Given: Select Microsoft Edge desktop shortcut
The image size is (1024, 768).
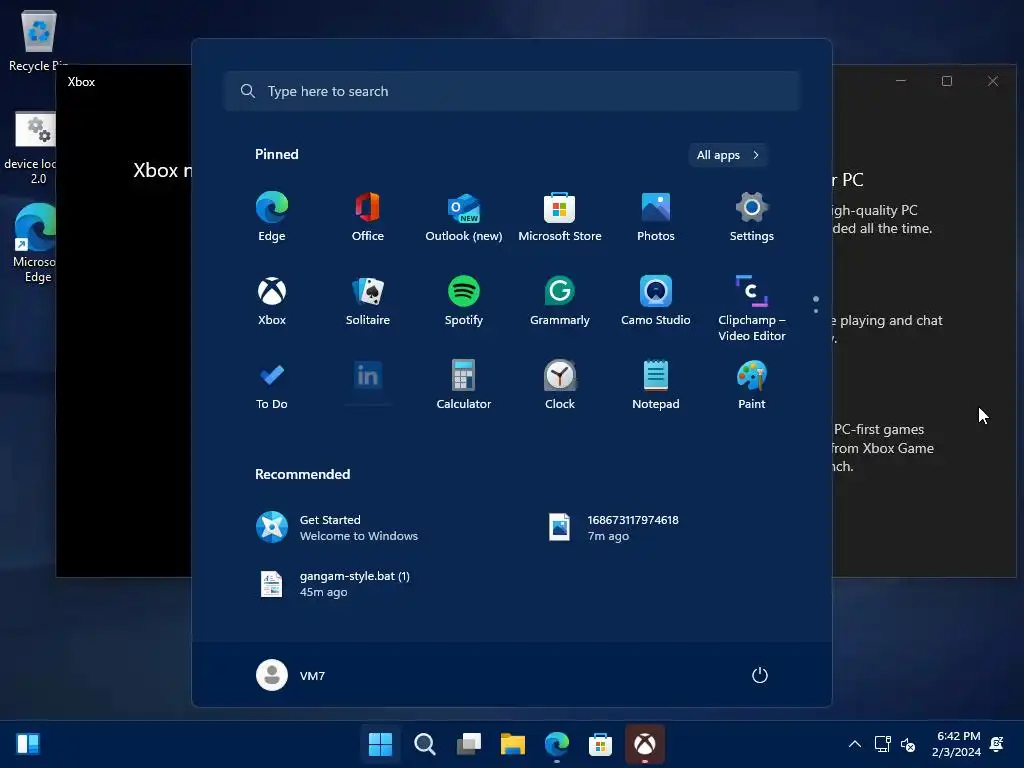Looking at the screenshot, I should click(34, 243).
